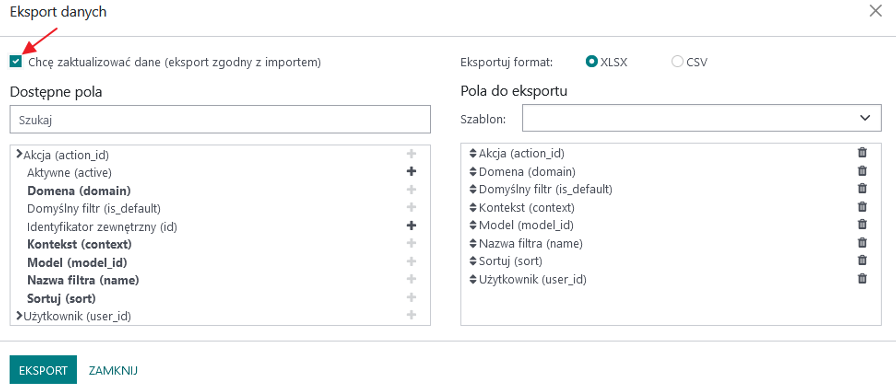Grab the reorder handle of Sortuj (sort)

click(473, 261)
